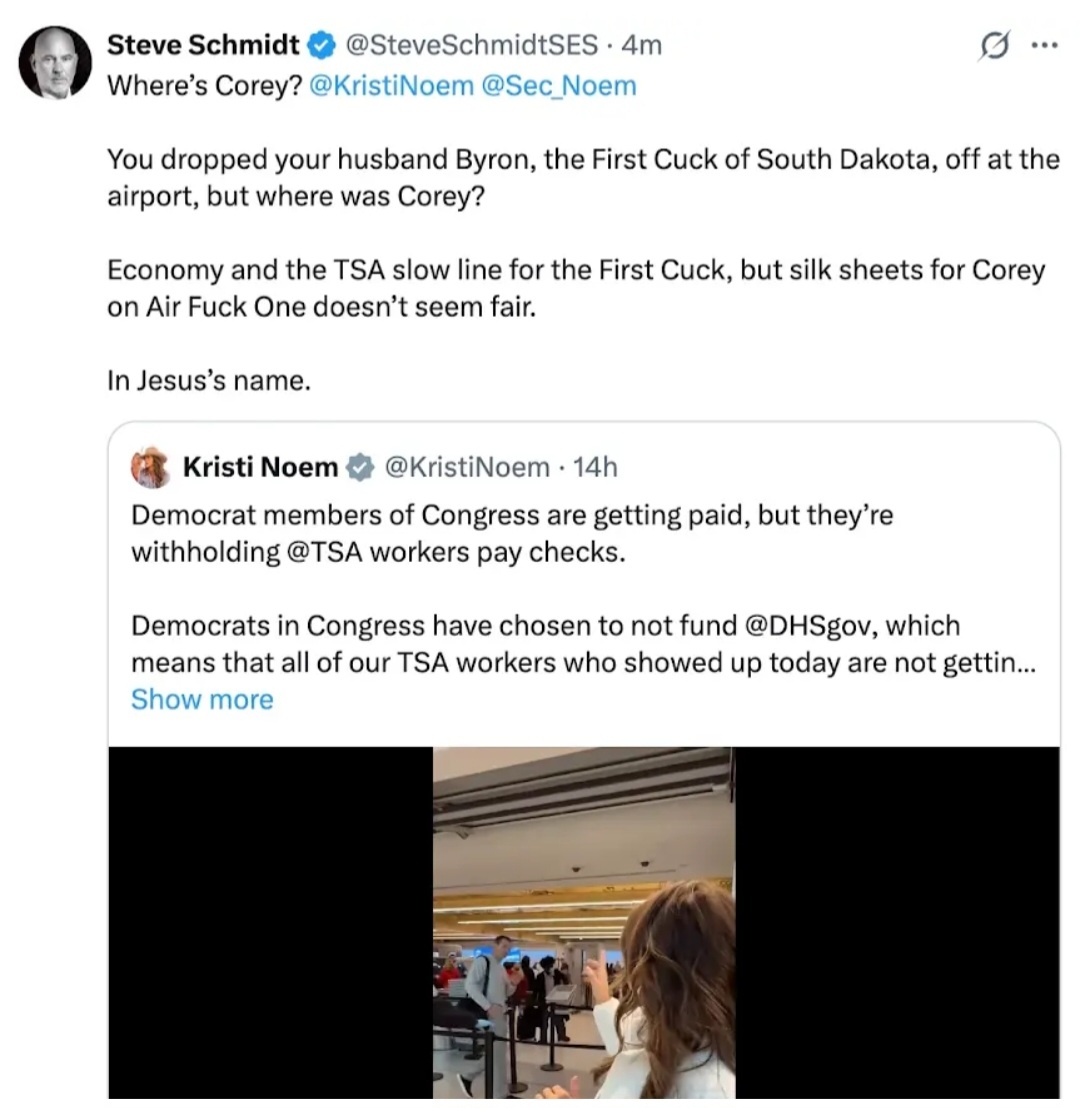Click the blue verified badge beside Steve Schmidt
Screen dimensions: 1080x1108
tap(320, 45)
